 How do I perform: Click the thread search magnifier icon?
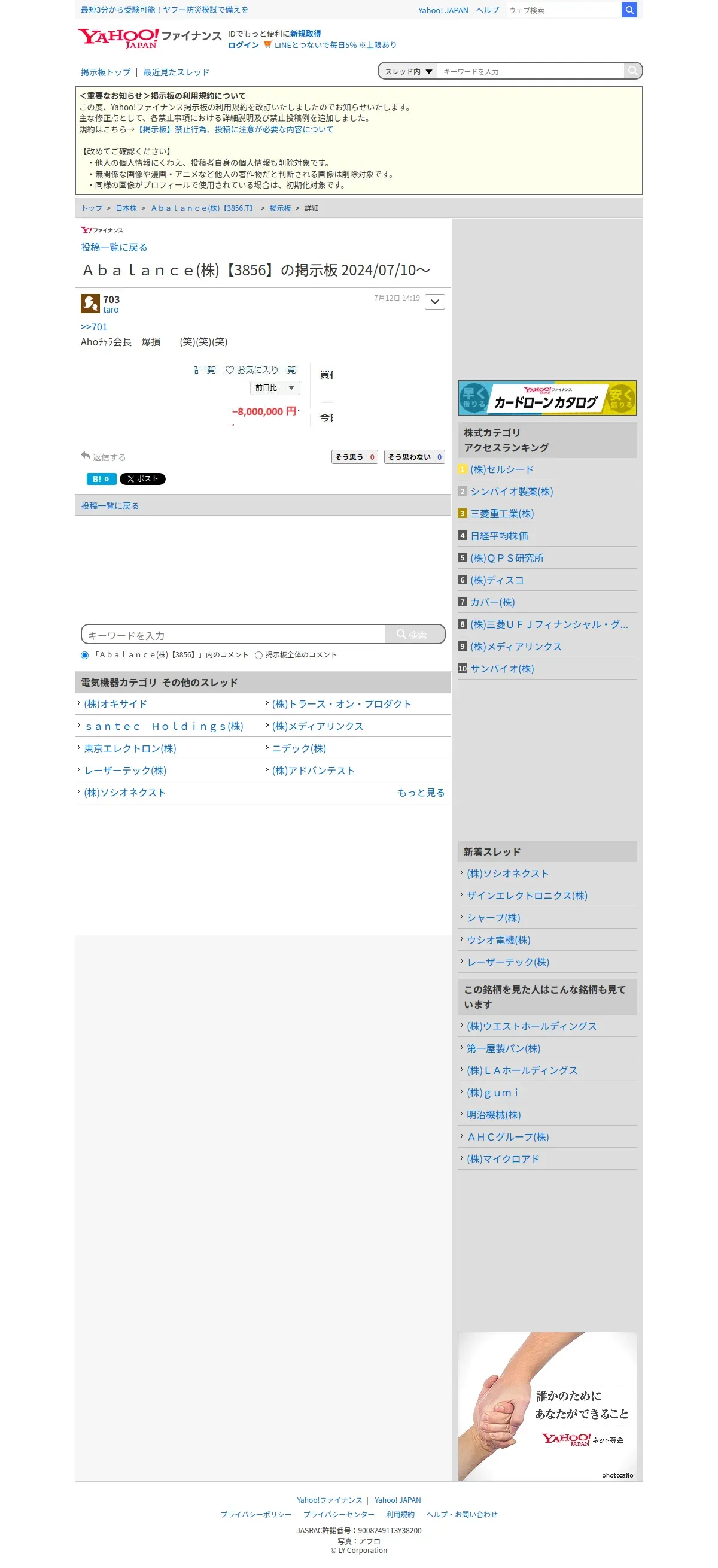pos(633,71)
